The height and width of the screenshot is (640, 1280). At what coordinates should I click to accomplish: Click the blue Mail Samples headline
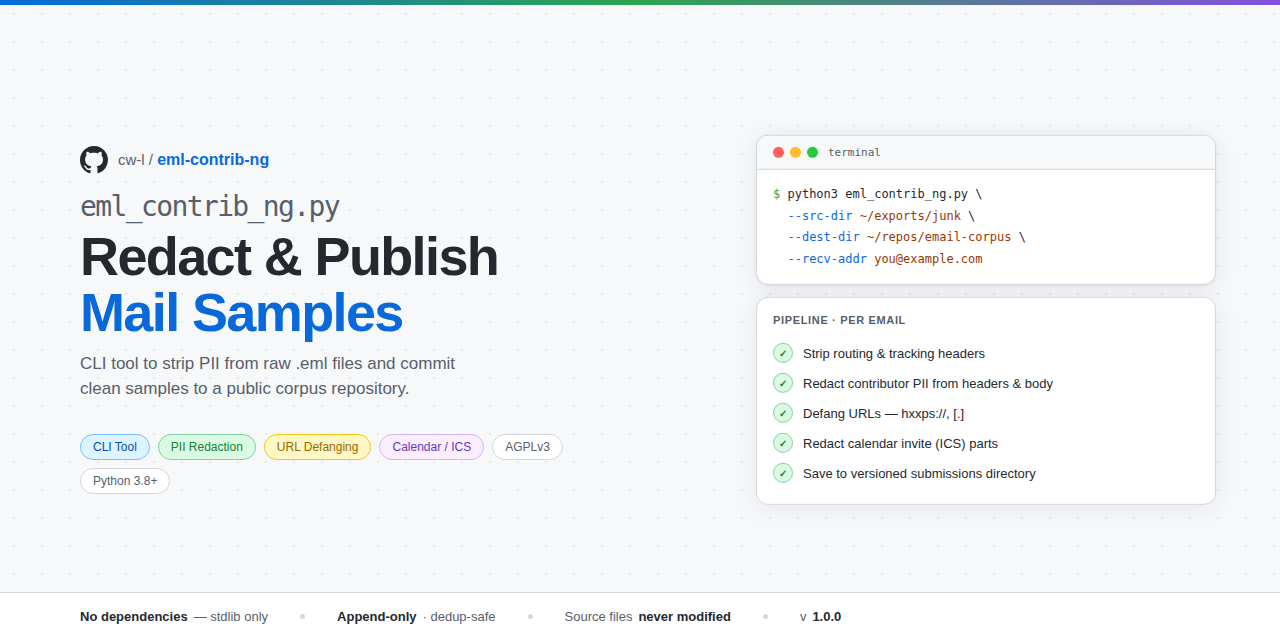pyautogui.click(x=241, y=313)
